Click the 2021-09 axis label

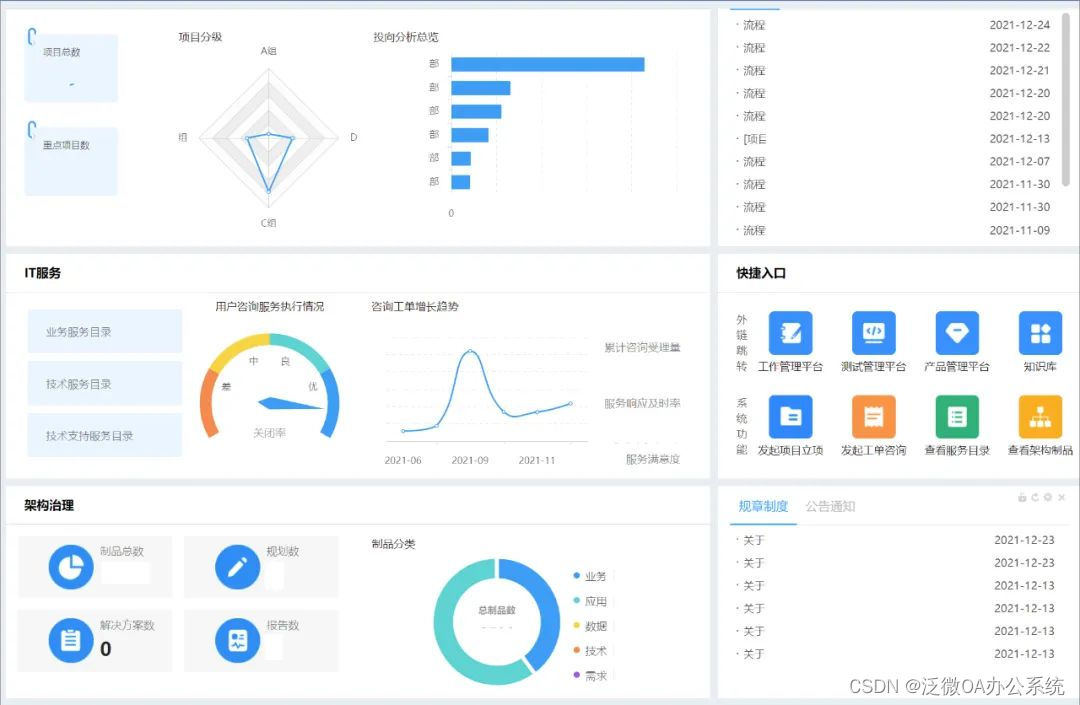470,460
